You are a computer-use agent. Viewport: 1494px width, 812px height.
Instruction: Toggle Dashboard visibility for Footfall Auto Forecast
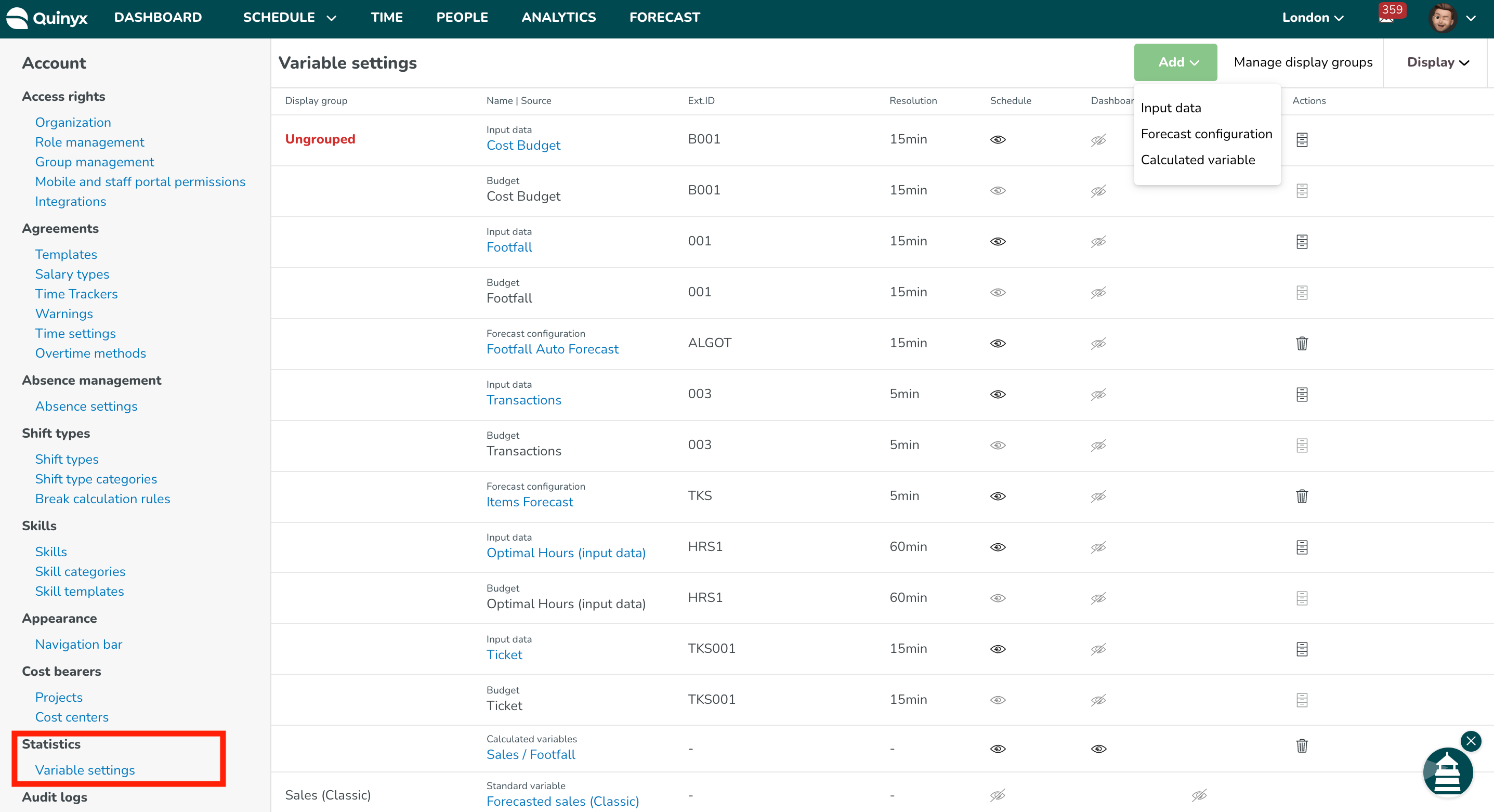1098,344
